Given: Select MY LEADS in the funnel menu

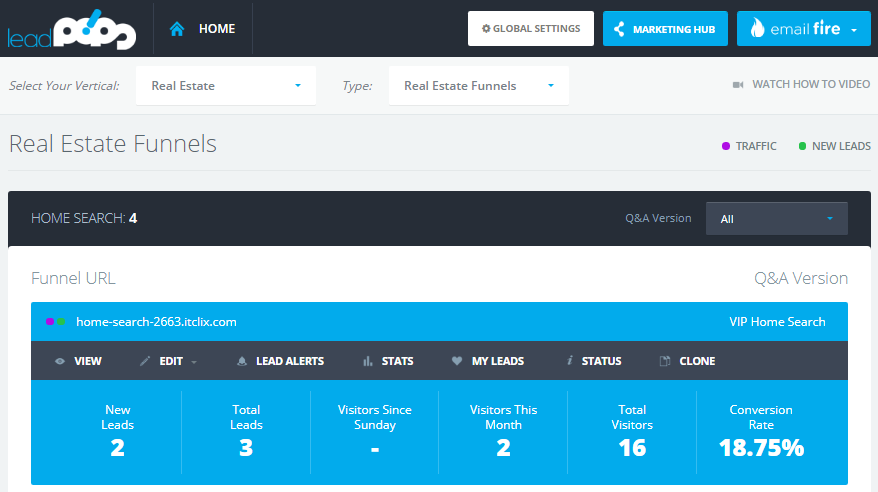Looking at the screenshot, I should [x=498, y=362].
